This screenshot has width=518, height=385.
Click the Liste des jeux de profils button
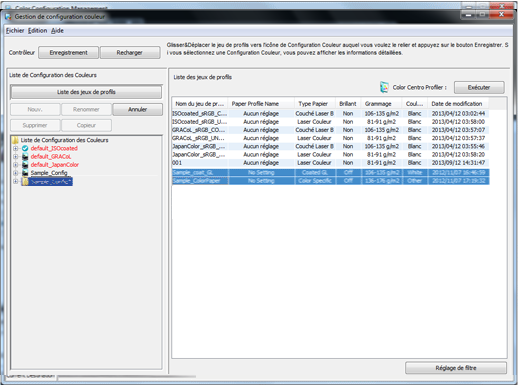[x=86, y=92]
